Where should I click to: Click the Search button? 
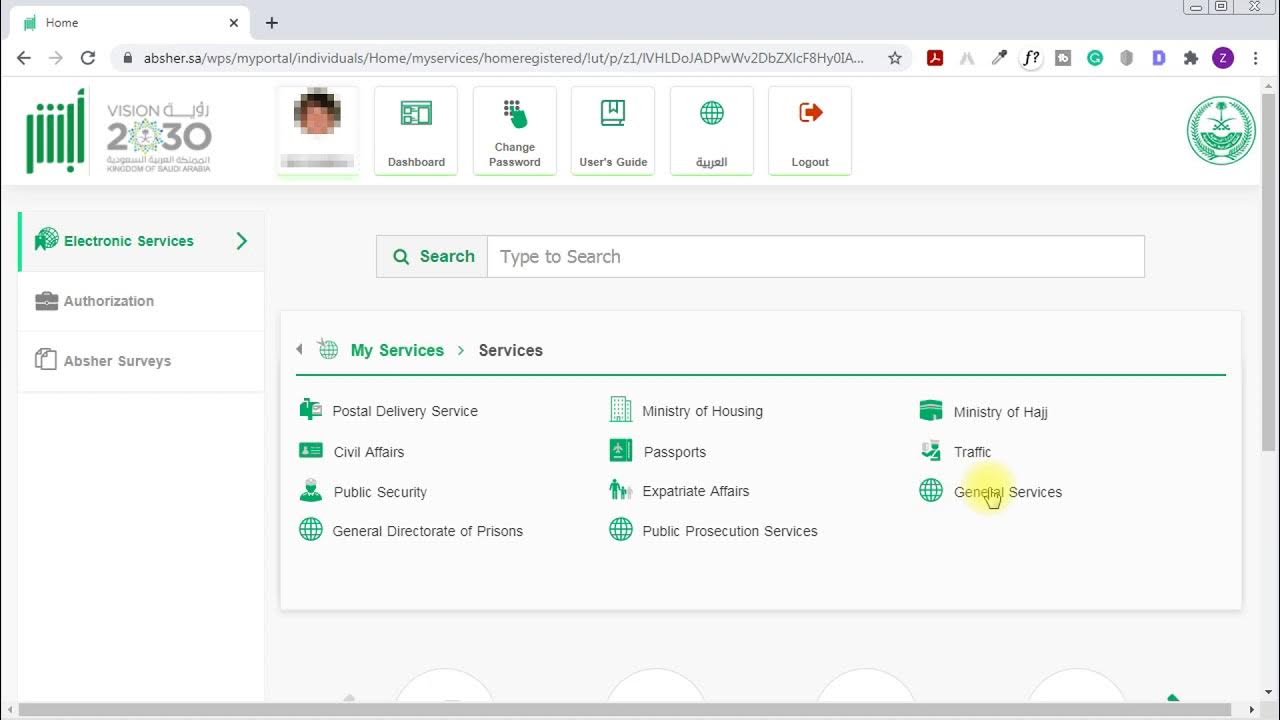(432, 257)
